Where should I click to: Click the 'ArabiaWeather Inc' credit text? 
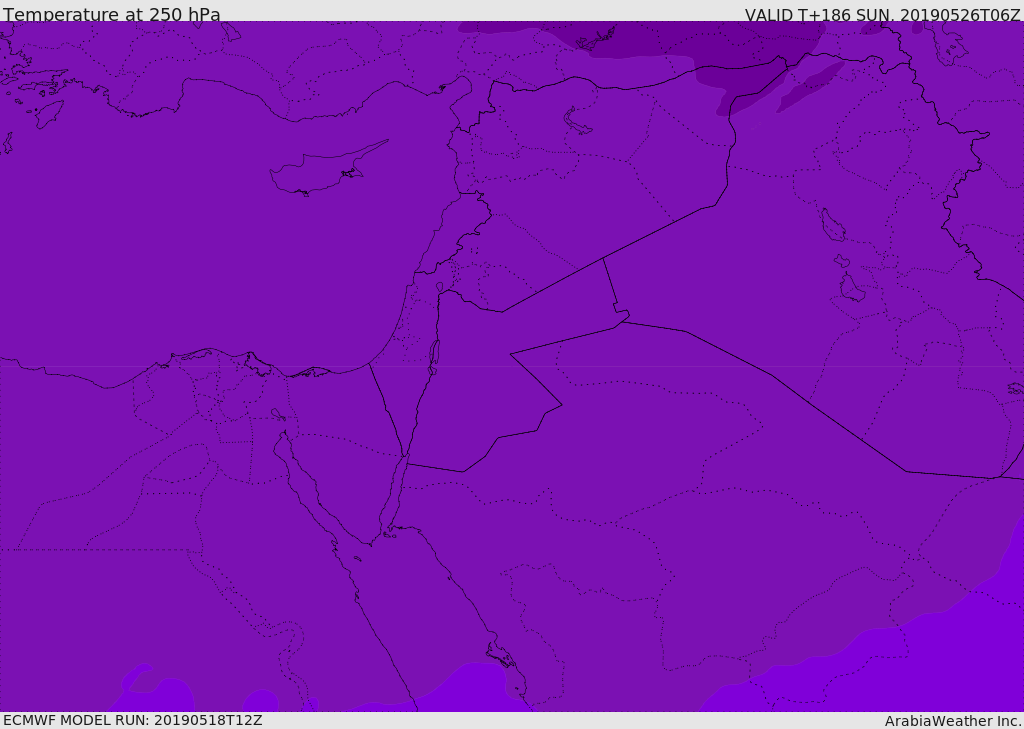click(x=952, y=721)
